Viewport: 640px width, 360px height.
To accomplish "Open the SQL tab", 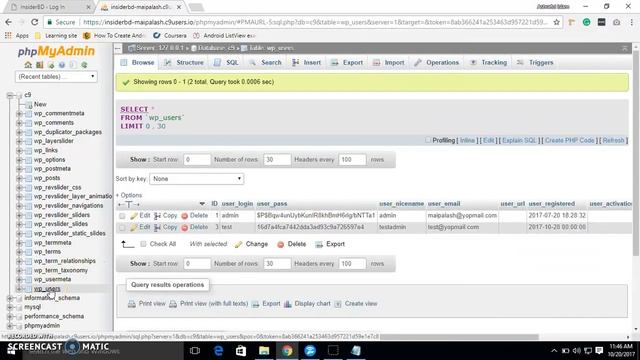I will [x=226, y=62].
